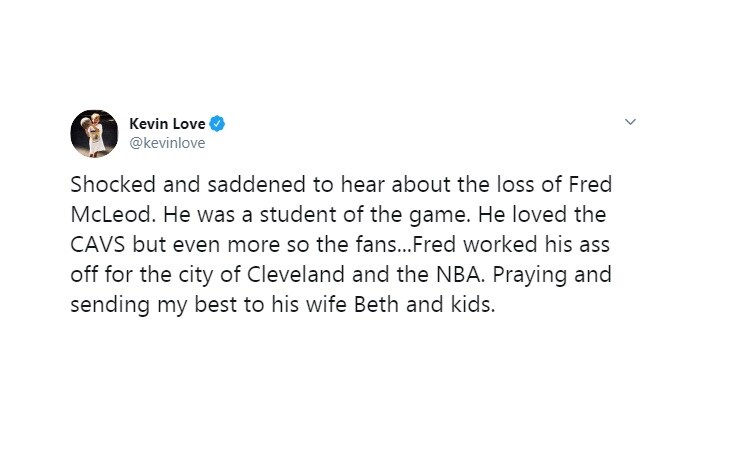
Task: Click the name "Beth" in the tweet
Action: 376,305
